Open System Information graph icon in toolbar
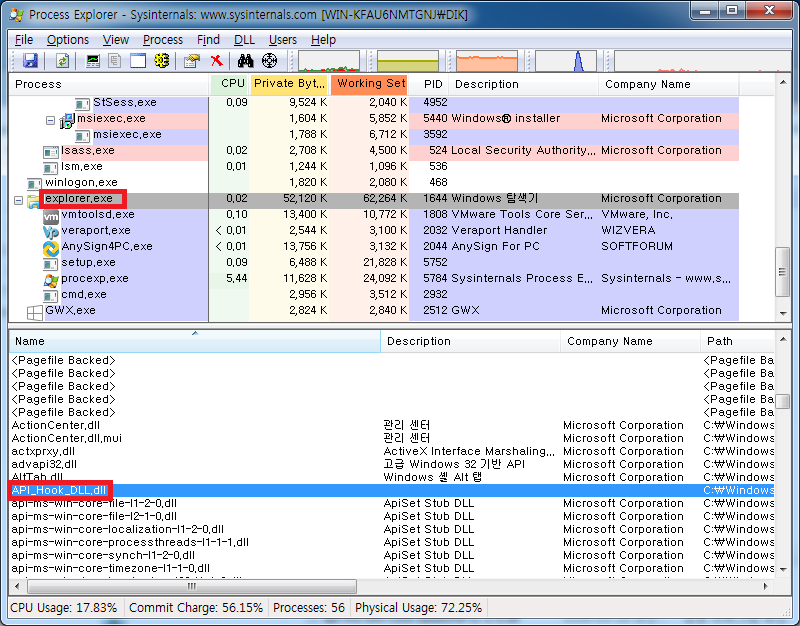 pos(93,61)
